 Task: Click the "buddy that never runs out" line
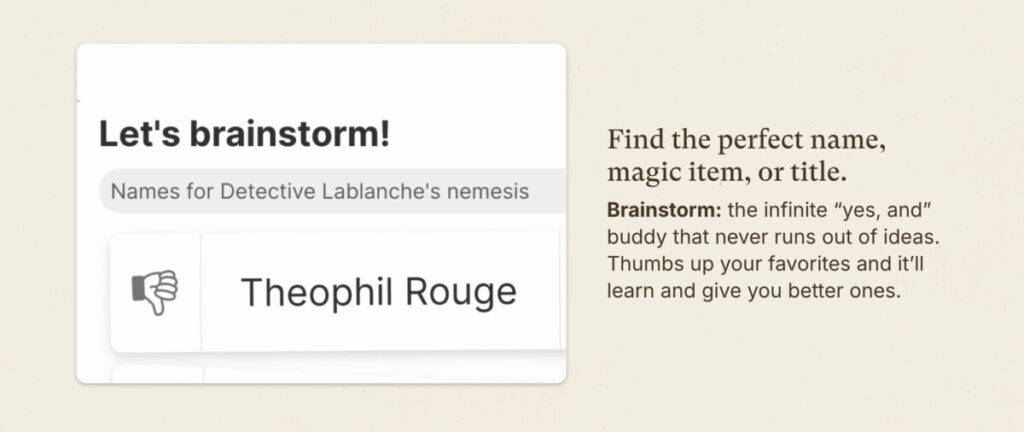click(773, 238)
